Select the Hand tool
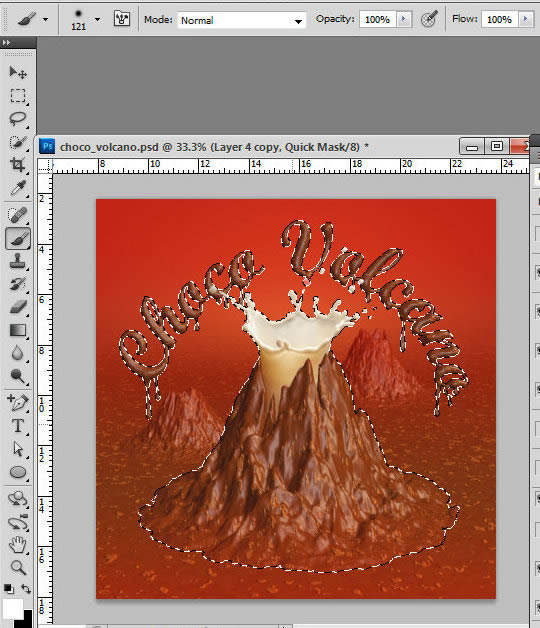This screenshot has height=628, width=540. [18, 545]
